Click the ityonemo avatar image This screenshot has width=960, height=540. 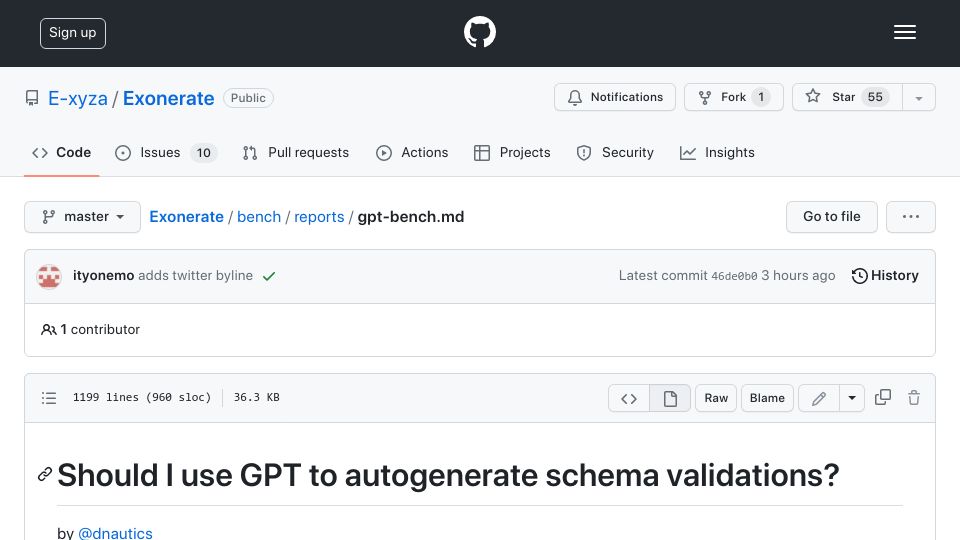click(x=49, y=276)
